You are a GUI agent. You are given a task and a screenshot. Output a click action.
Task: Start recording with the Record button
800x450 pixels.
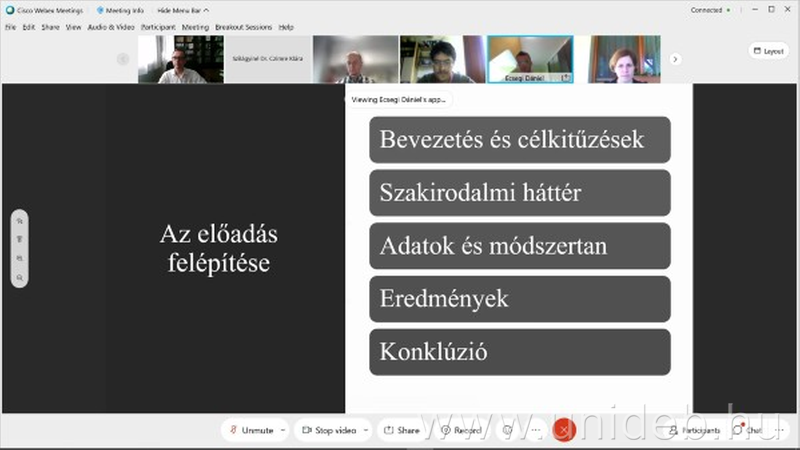[x=461, y=430]
